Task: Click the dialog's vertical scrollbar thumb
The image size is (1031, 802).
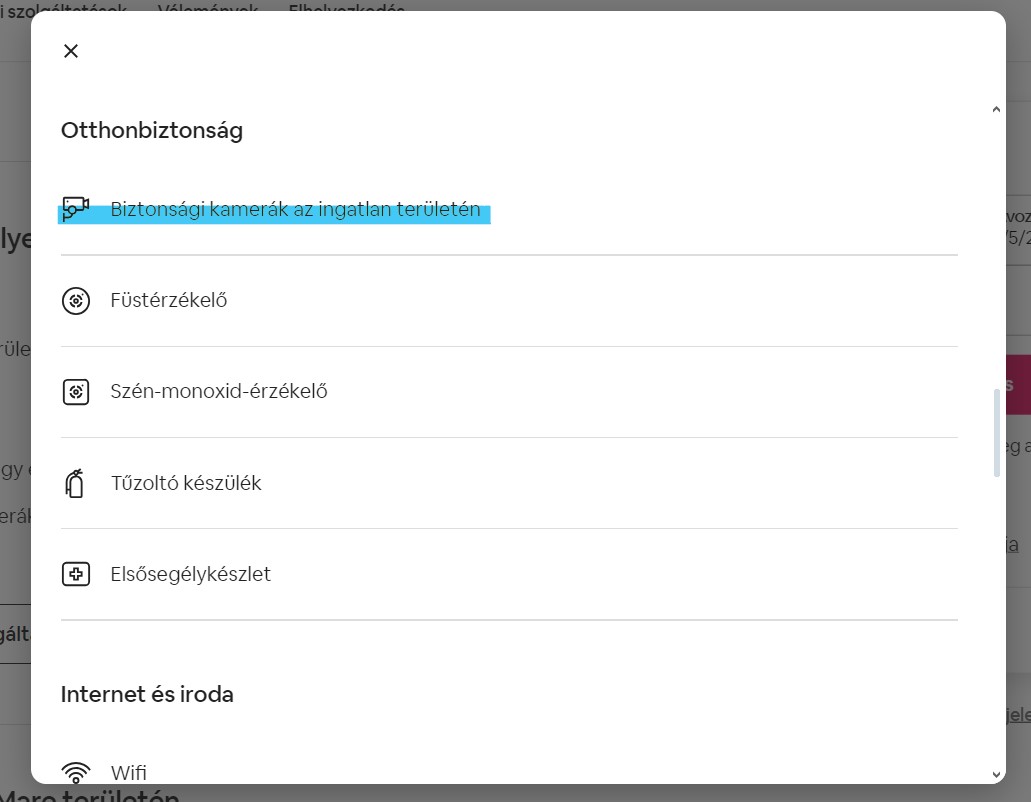Action: pyautogui.click(x=996, y=433)
